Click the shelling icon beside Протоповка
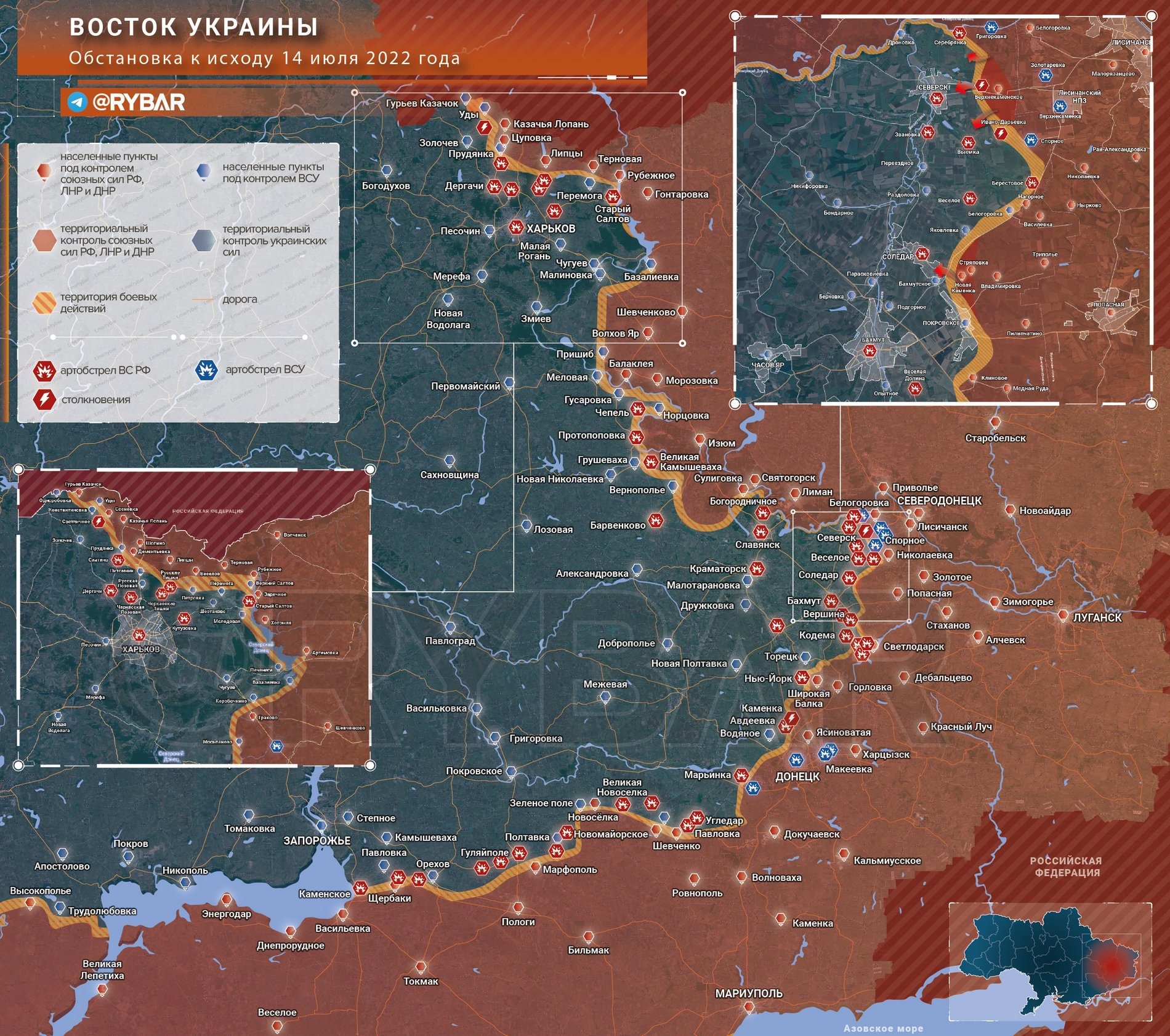The width and height of the screenshot is (1170, 1036). (x=636, y=437)
